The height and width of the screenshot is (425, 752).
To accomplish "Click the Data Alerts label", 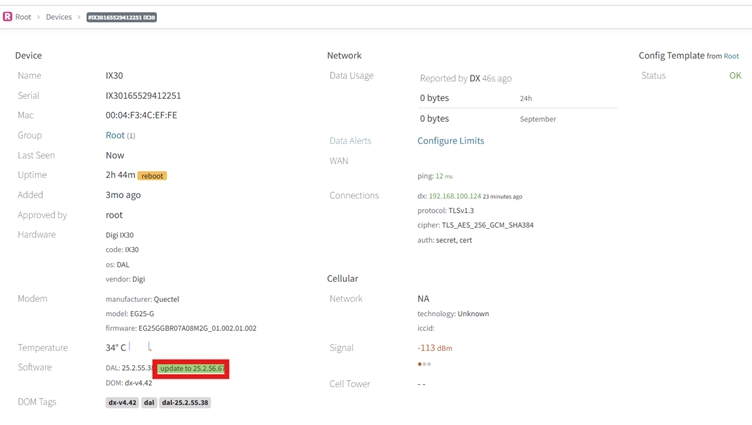I will point(350,141).
